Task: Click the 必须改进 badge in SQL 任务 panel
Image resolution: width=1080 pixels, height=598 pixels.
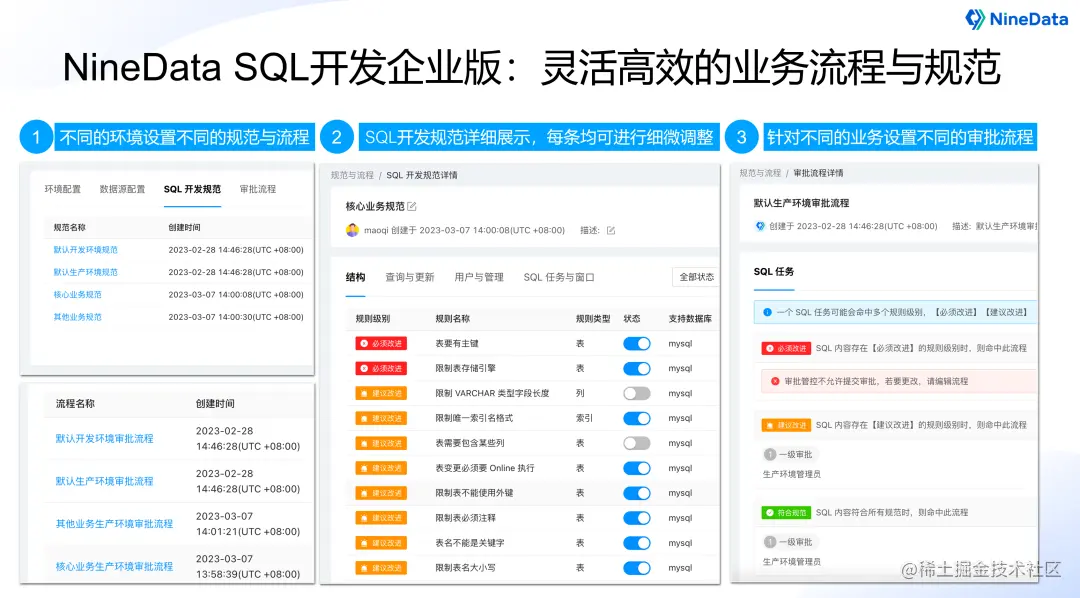Action: click(x=786, y=349)
